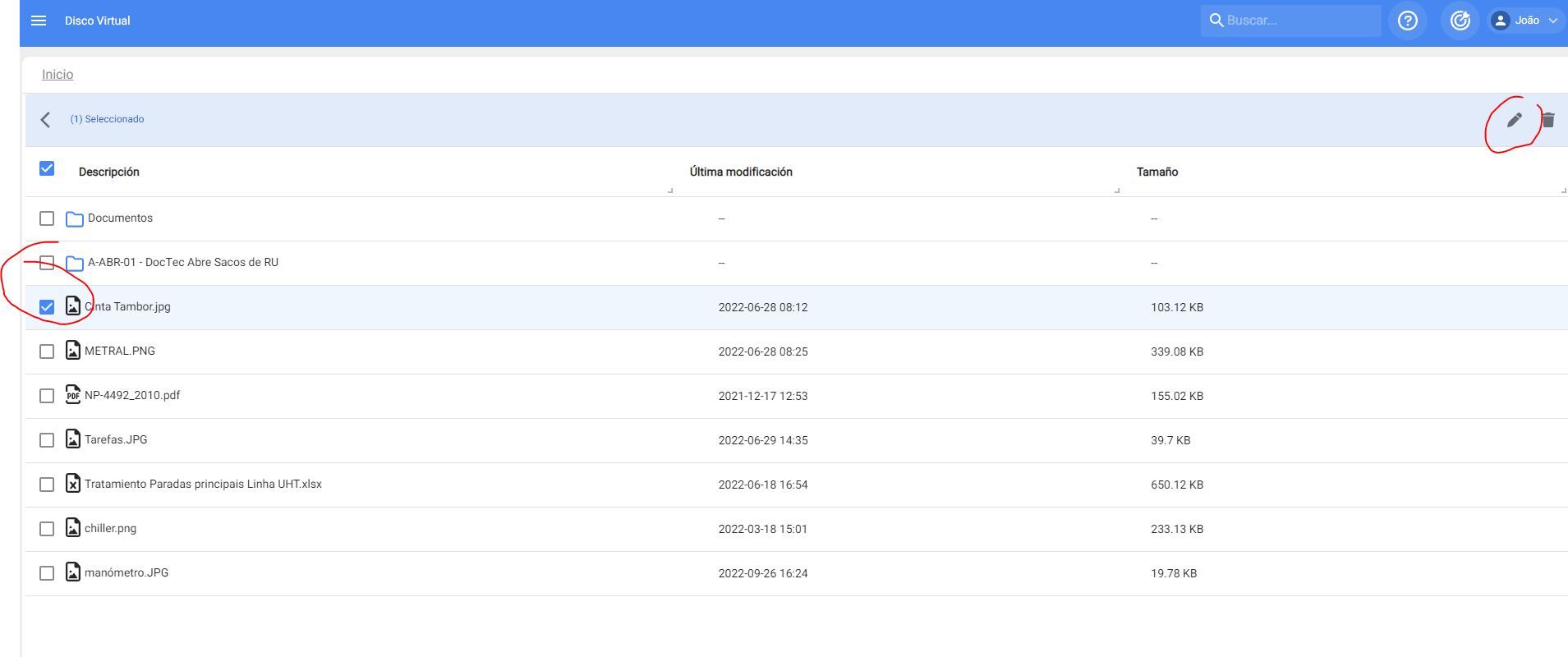1568x657 pixels.
Task: Select the chiller.png checkbox
Action: coord(47,529)
